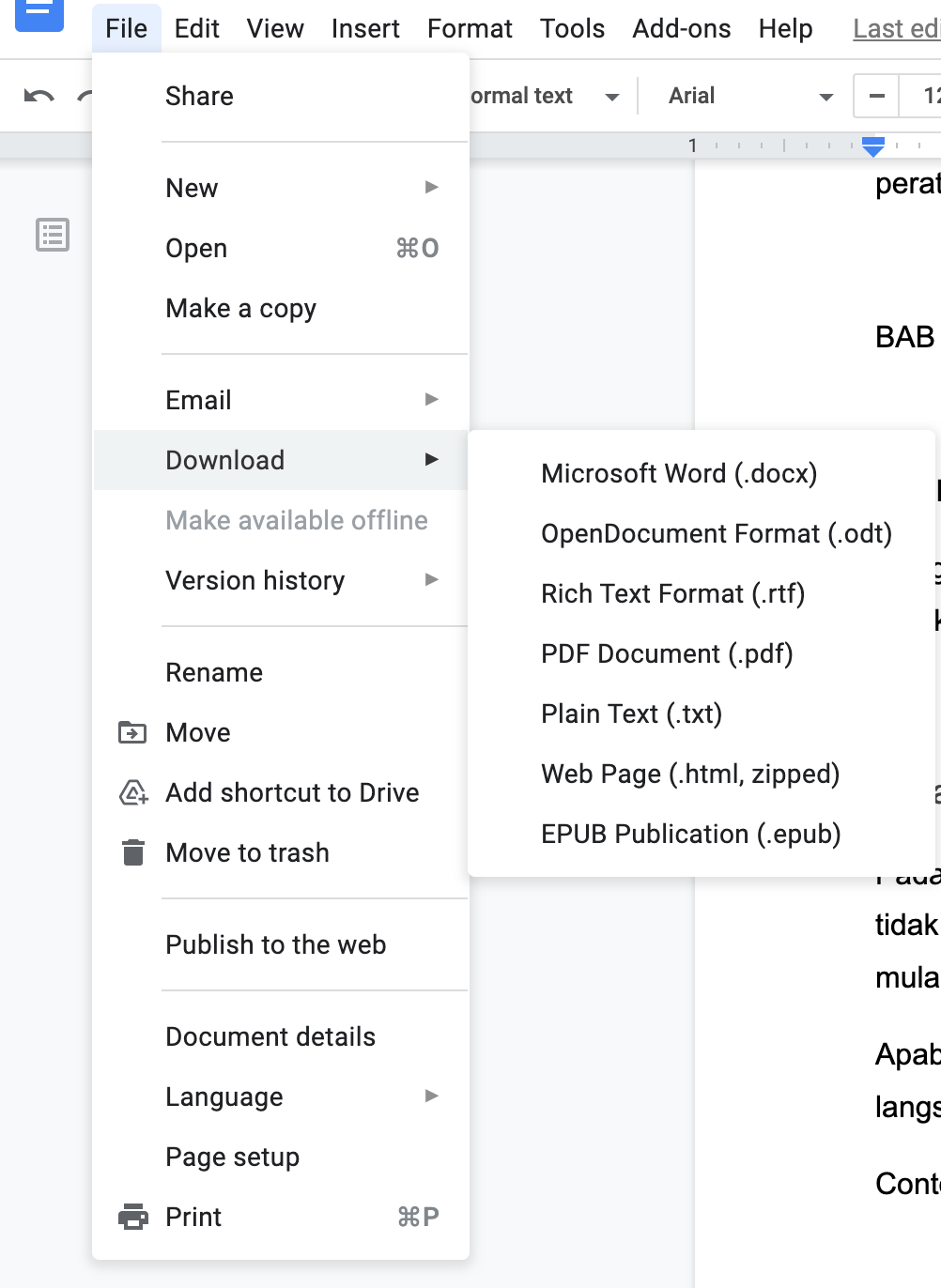This screenshot has width=941, height=1288.
Task: Click the undo arrow icon
Action: (39, 96)
